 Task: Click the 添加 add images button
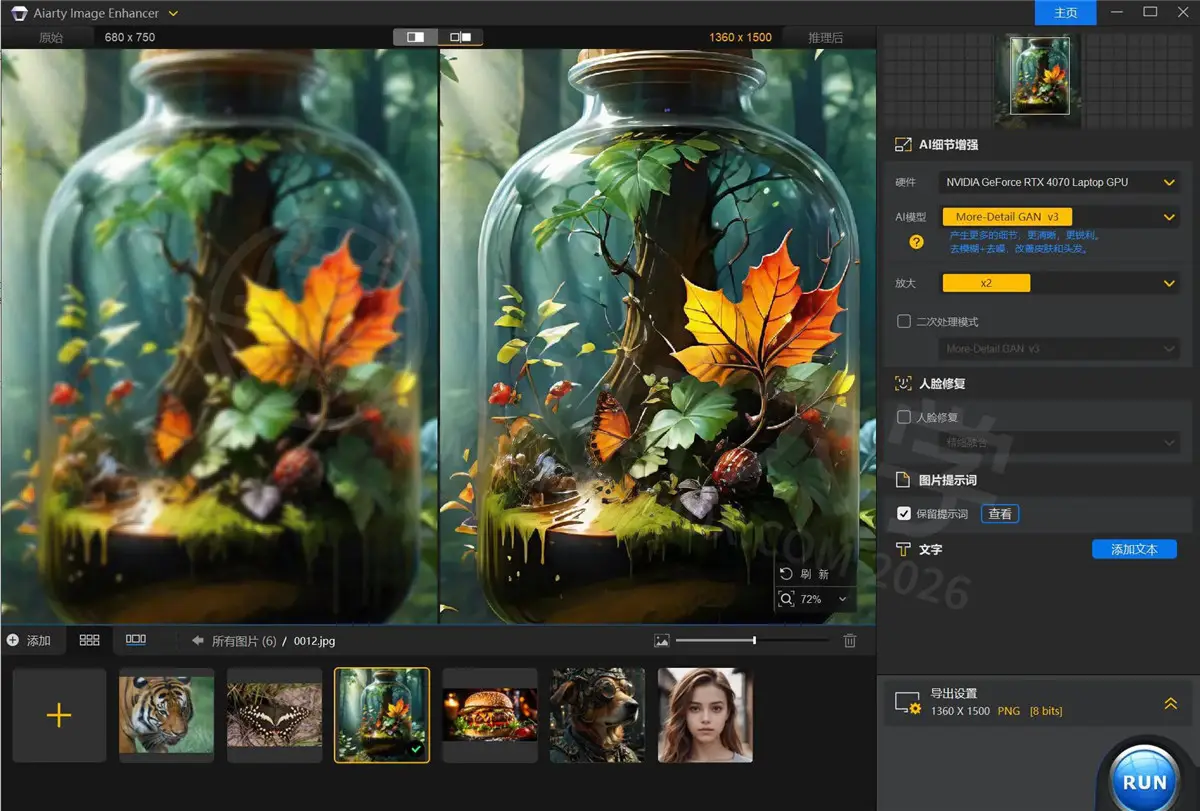29,640
